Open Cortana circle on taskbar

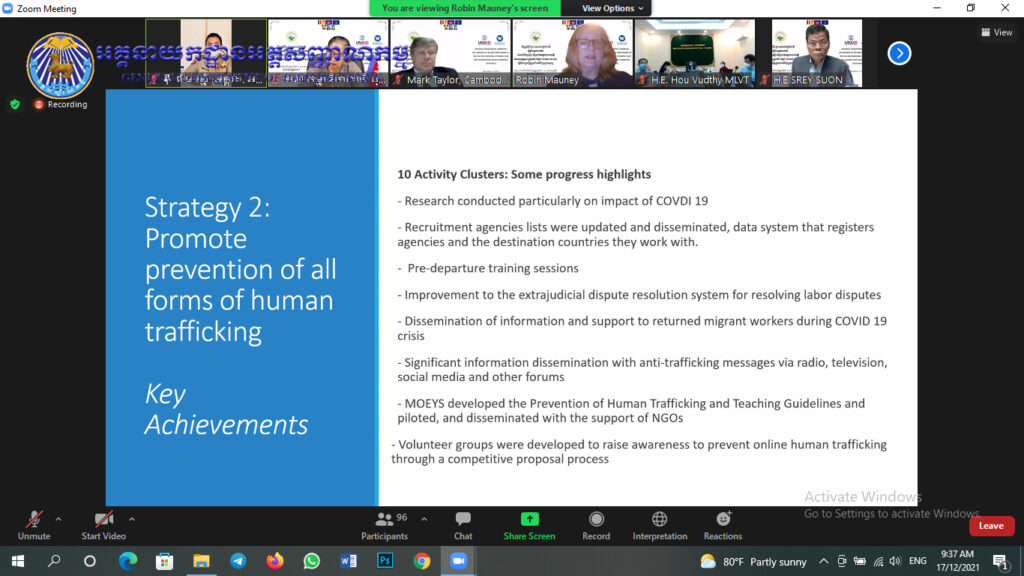click(x=90, y=561)
